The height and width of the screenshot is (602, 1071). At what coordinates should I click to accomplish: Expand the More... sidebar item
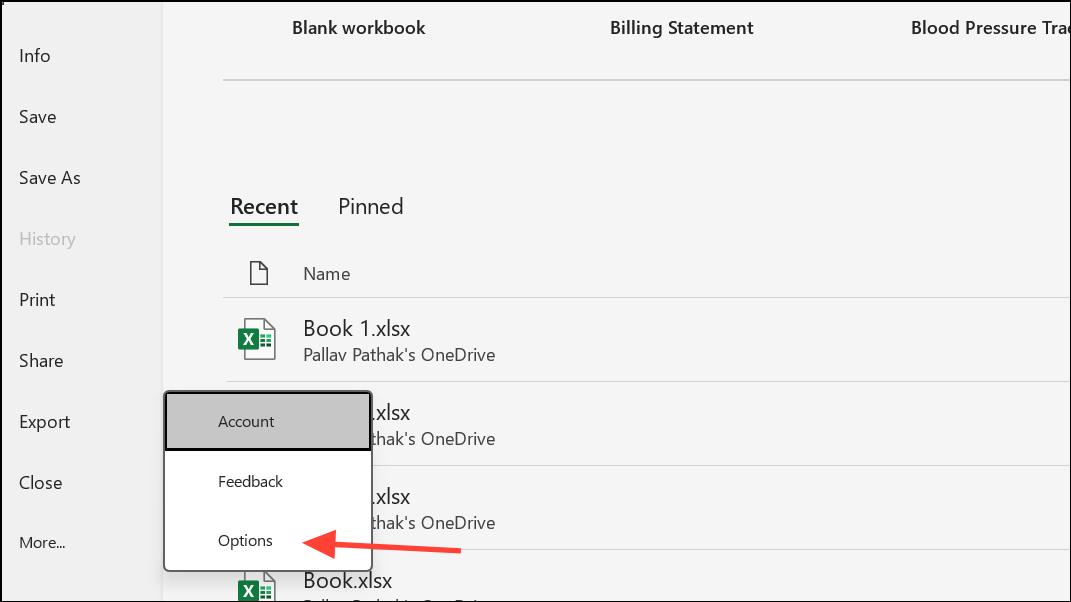(x=42, y=542)
